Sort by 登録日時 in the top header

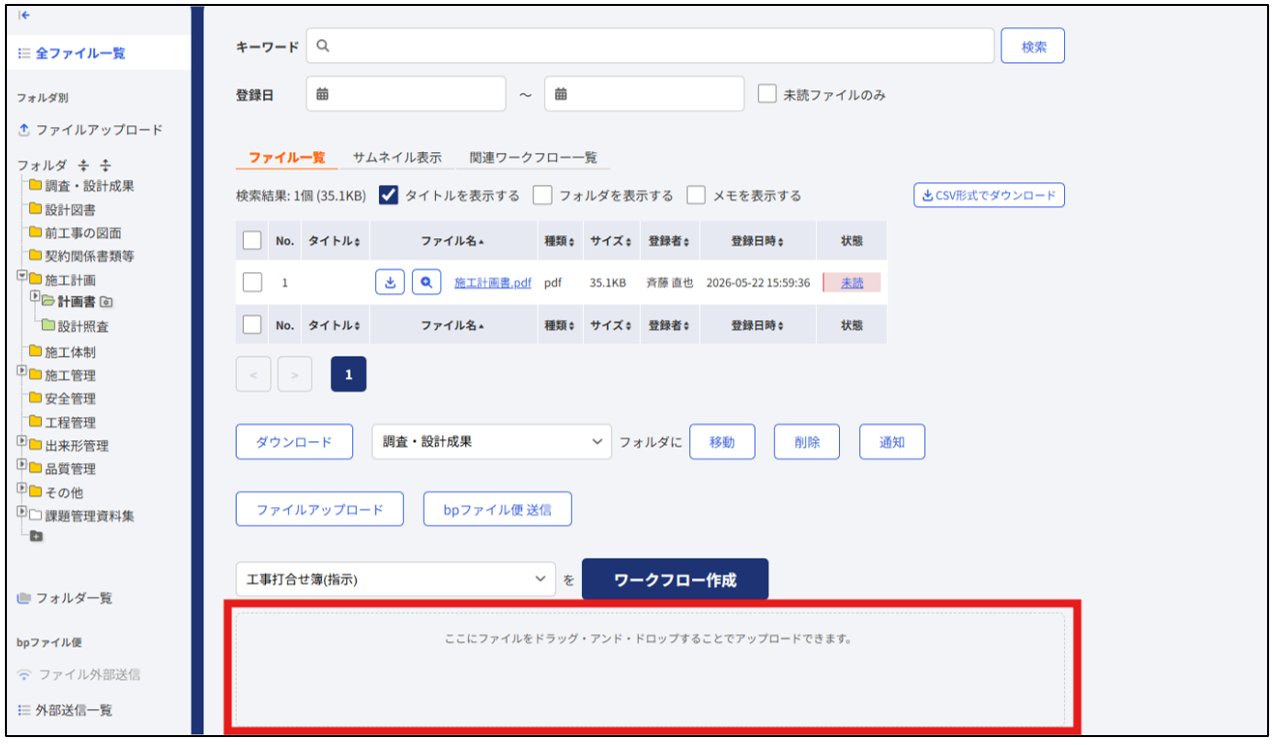(x=757, y=241)
